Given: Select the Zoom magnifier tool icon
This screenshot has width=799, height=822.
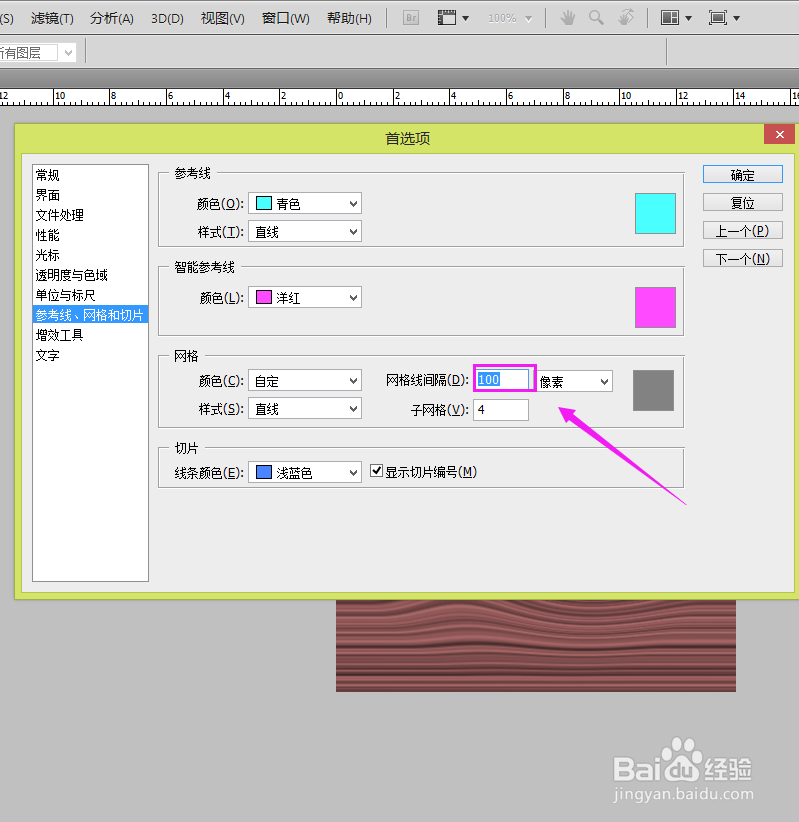Looking at the screenshot, I should tap(596, 18).
